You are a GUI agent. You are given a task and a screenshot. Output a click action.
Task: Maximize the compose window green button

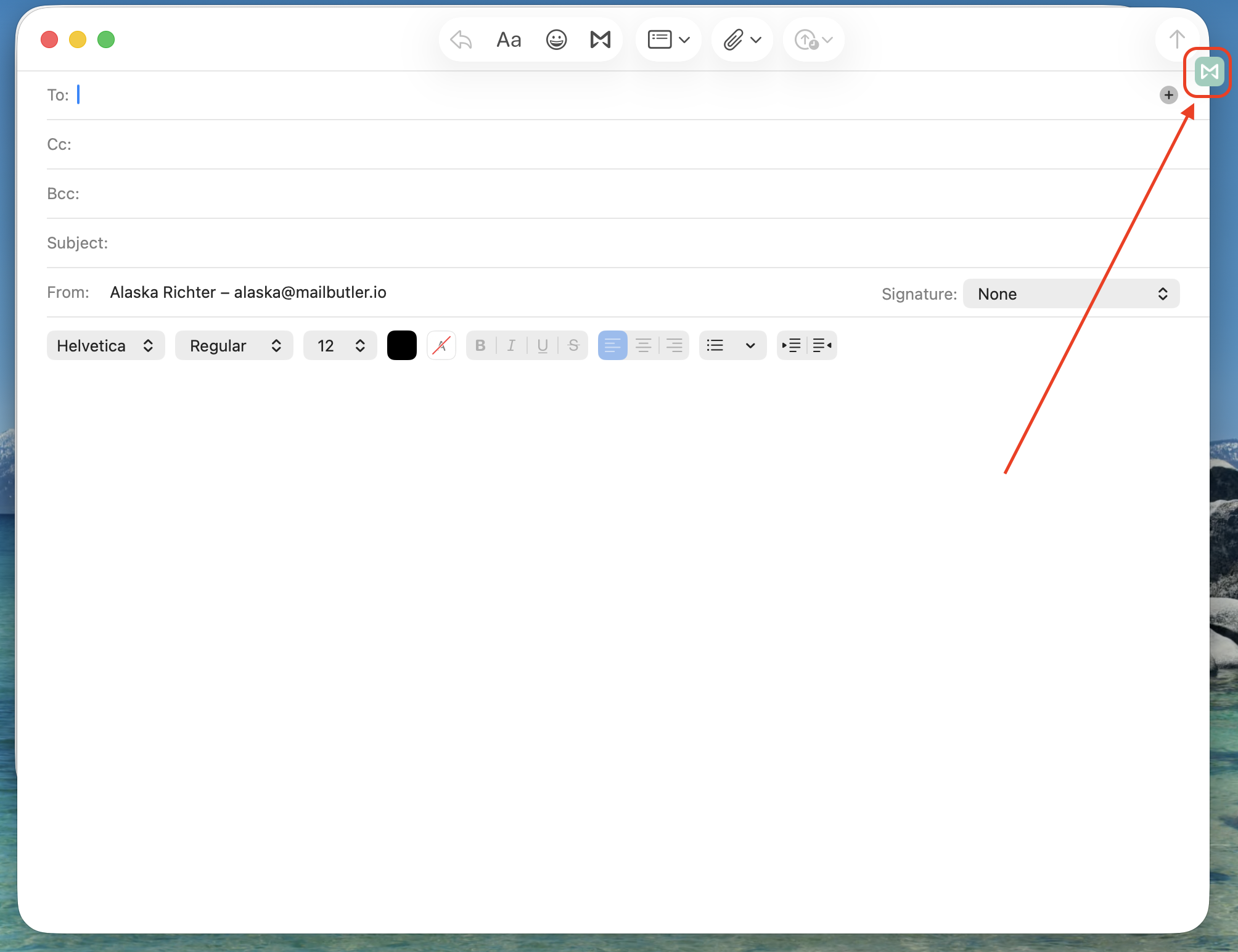coord(106,39)
